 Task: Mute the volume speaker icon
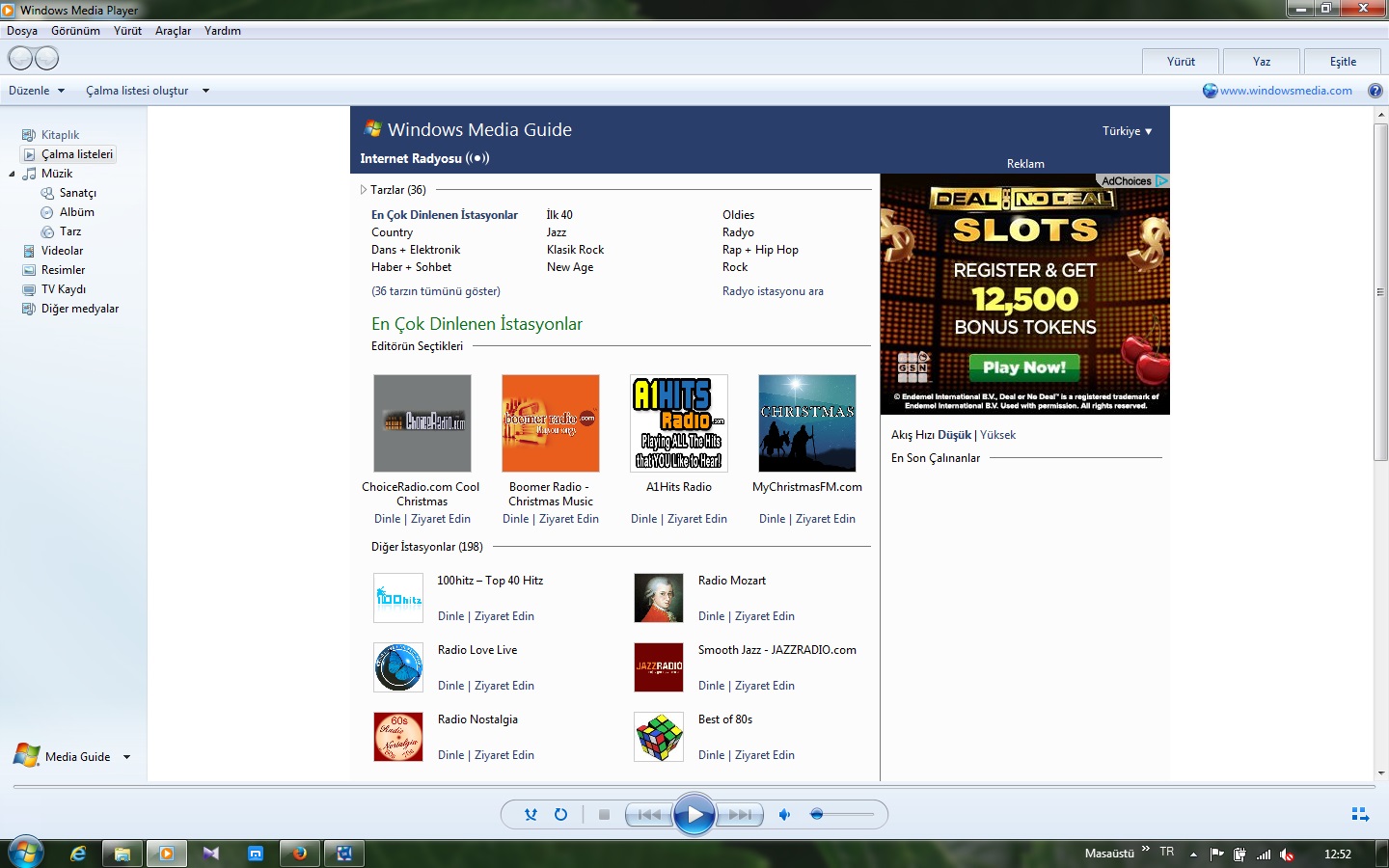(x=784, y=815)
